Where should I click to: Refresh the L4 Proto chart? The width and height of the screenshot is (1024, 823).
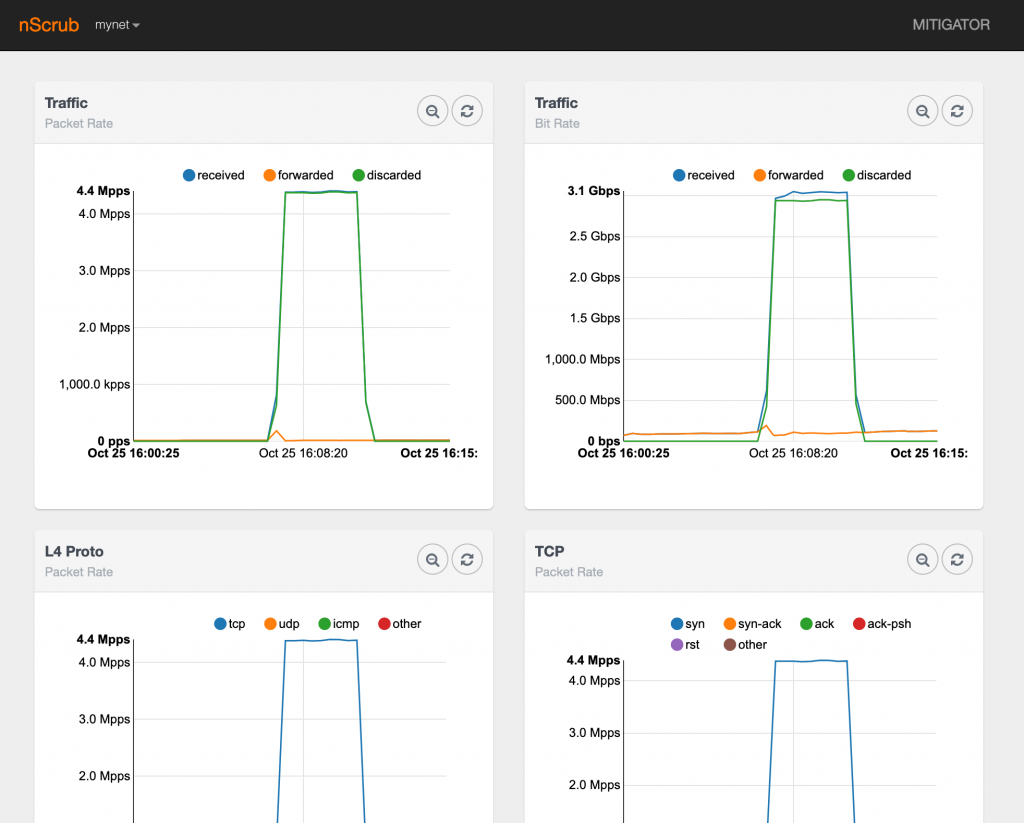coord(467,559)
